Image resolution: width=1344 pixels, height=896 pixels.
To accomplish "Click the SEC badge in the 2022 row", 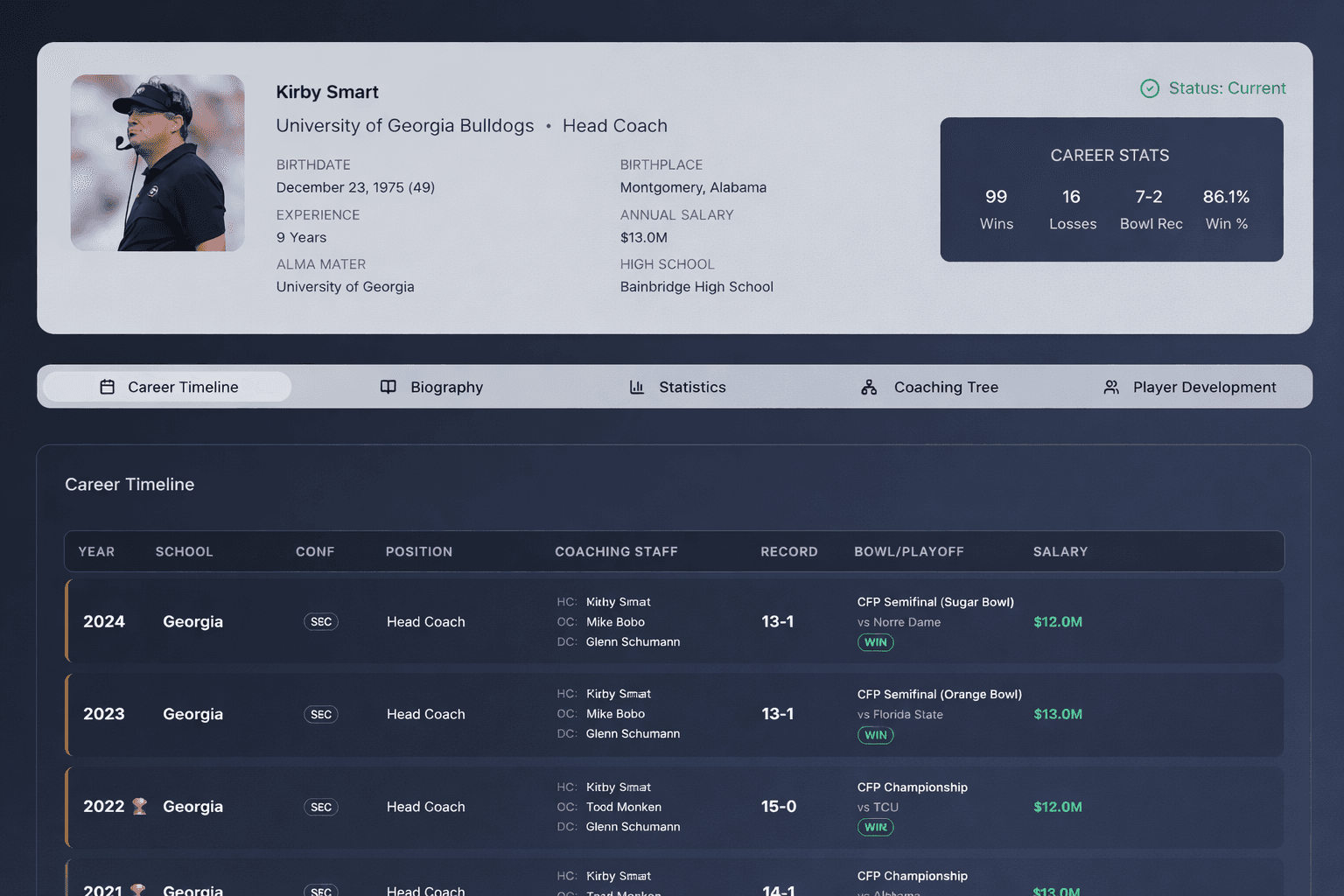I will (x=321, y=807).
